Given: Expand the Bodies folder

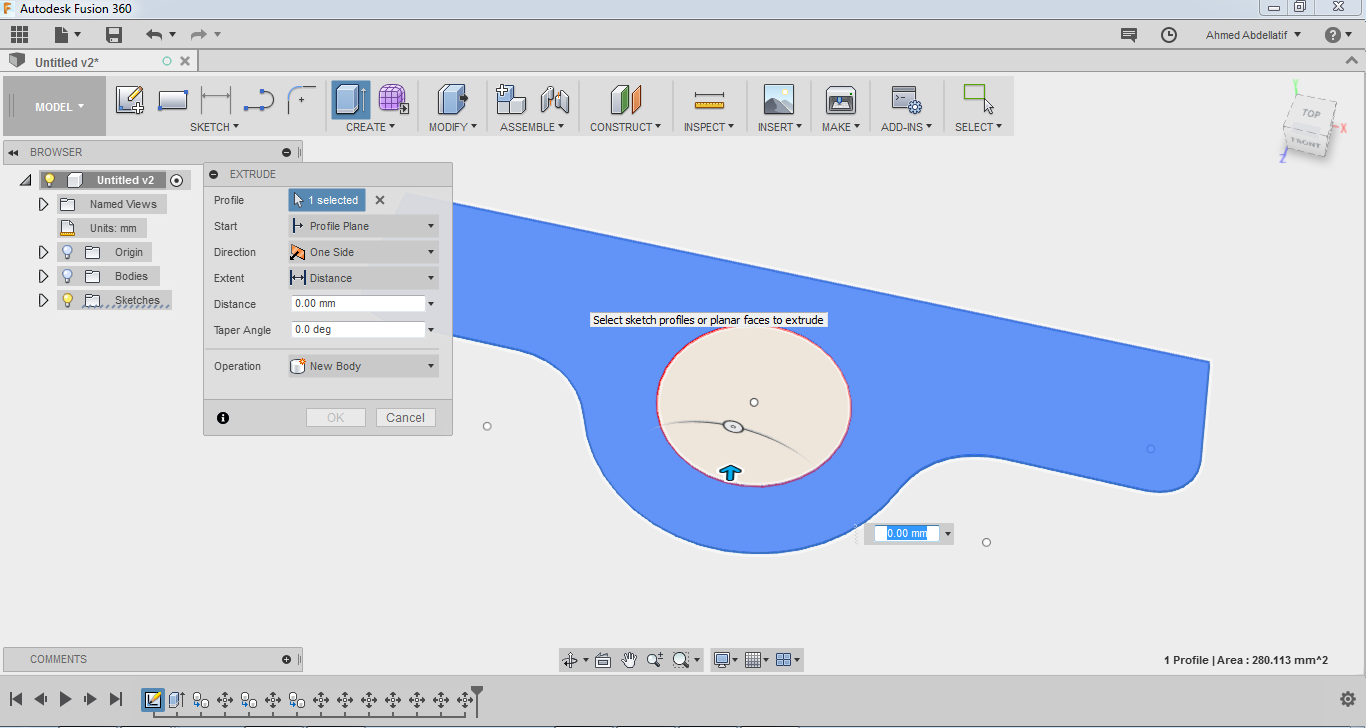Looking at the screenshot, I should [43, 276].
